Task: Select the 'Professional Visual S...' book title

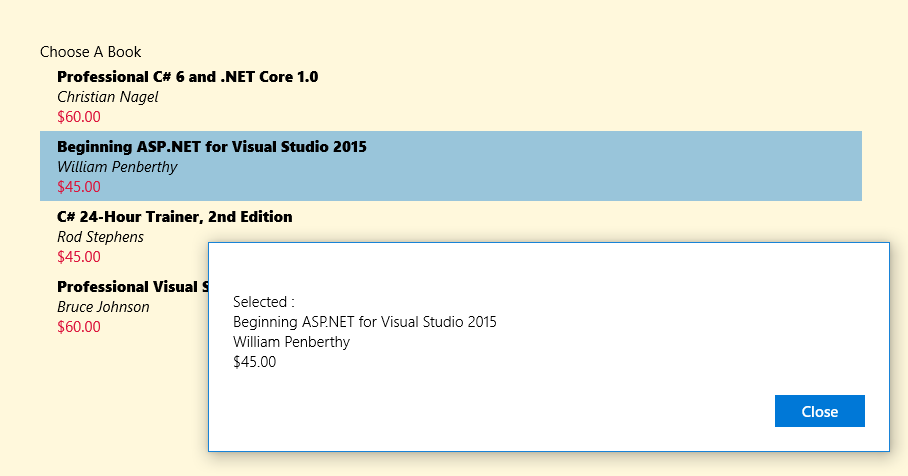Action: pyautogui.click(x=132, y=287)
